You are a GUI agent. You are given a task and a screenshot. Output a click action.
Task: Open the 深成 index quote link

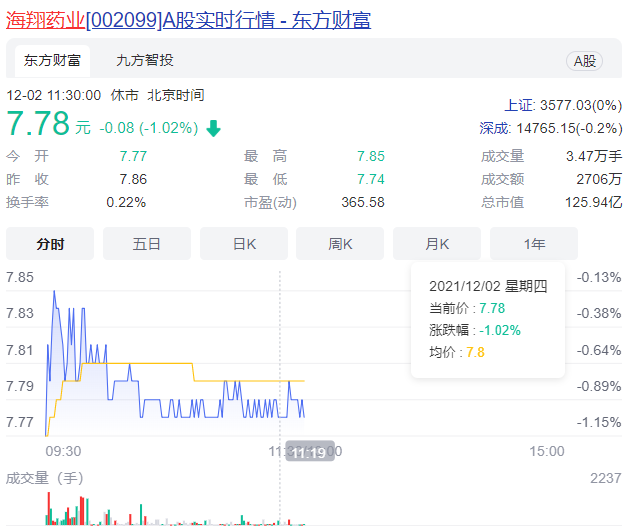[497, 128]
